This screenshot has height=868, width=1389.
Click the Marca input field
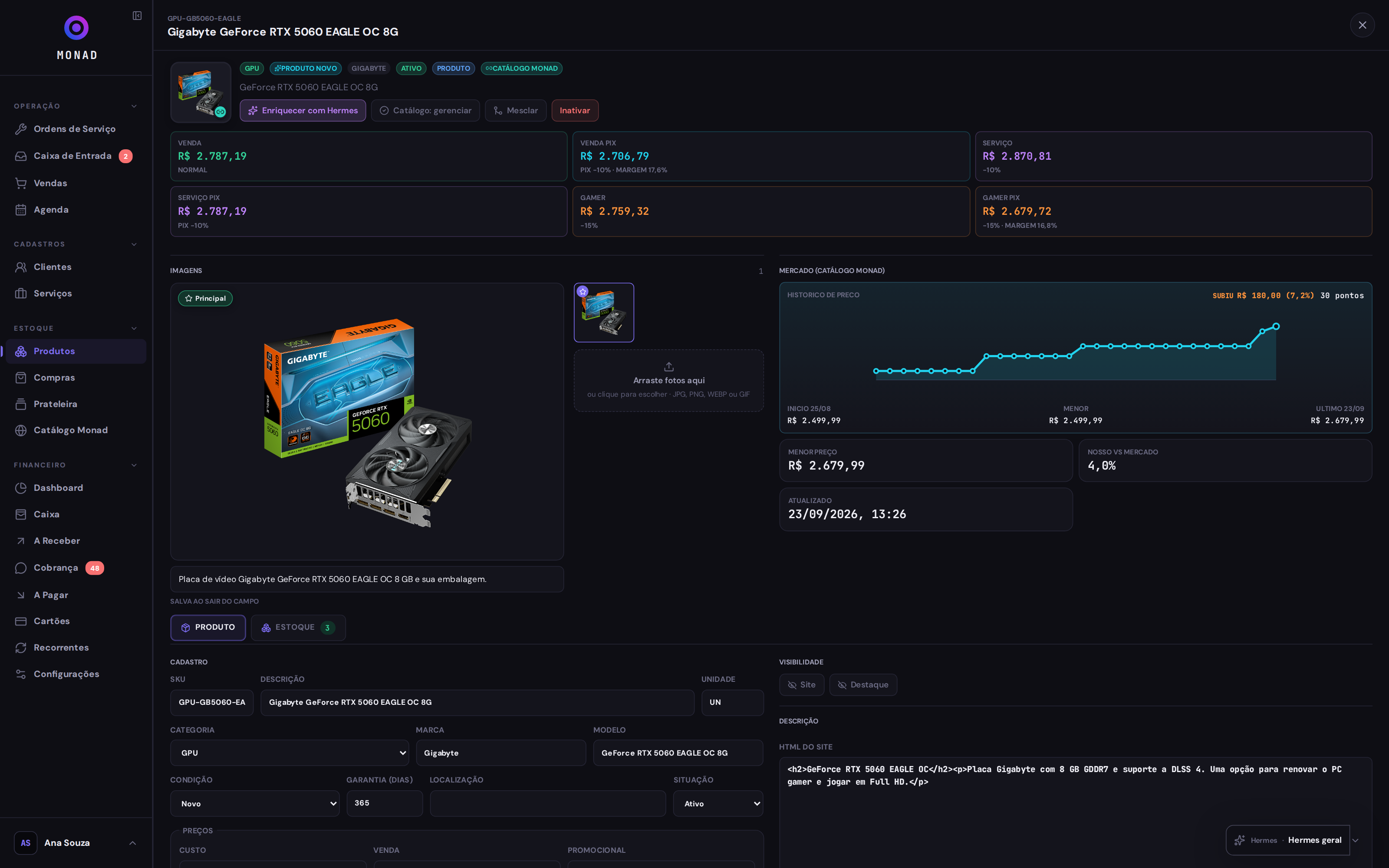click(500, 753)
